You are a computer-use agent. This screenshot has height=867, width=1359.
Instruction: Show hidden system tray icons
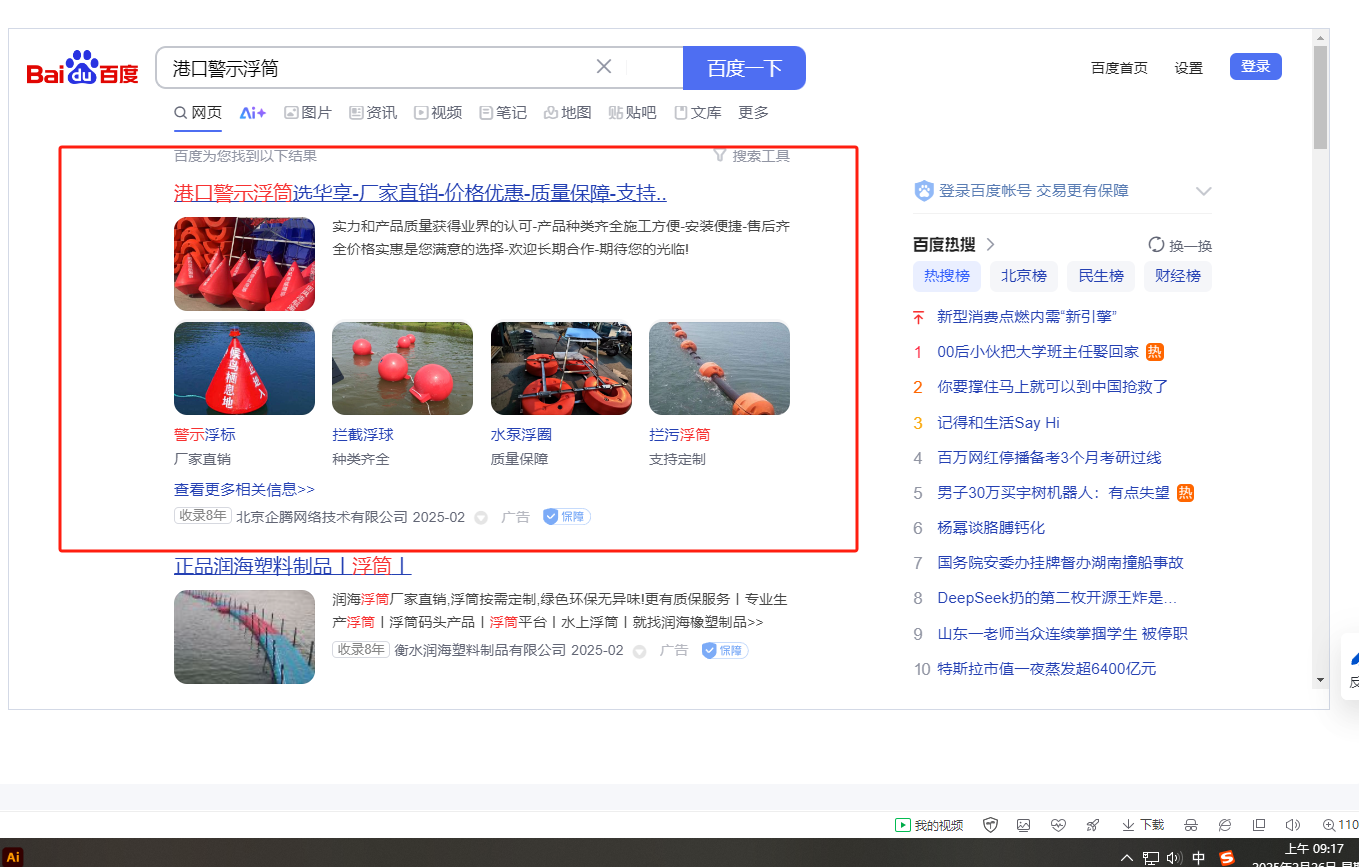click(1127, 858)
